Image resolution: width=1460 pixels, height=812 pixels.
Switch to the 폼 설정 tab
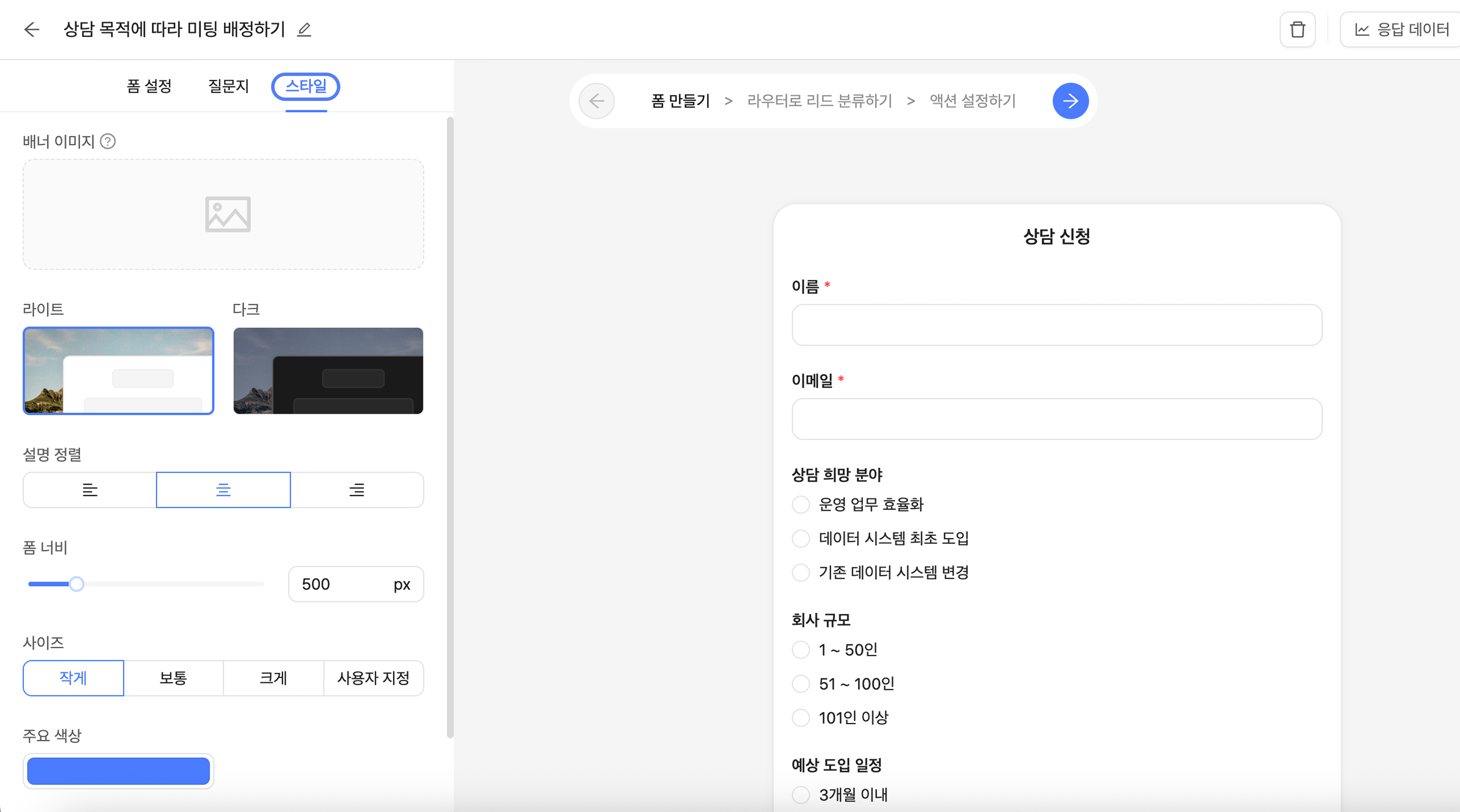click(149, 86)
